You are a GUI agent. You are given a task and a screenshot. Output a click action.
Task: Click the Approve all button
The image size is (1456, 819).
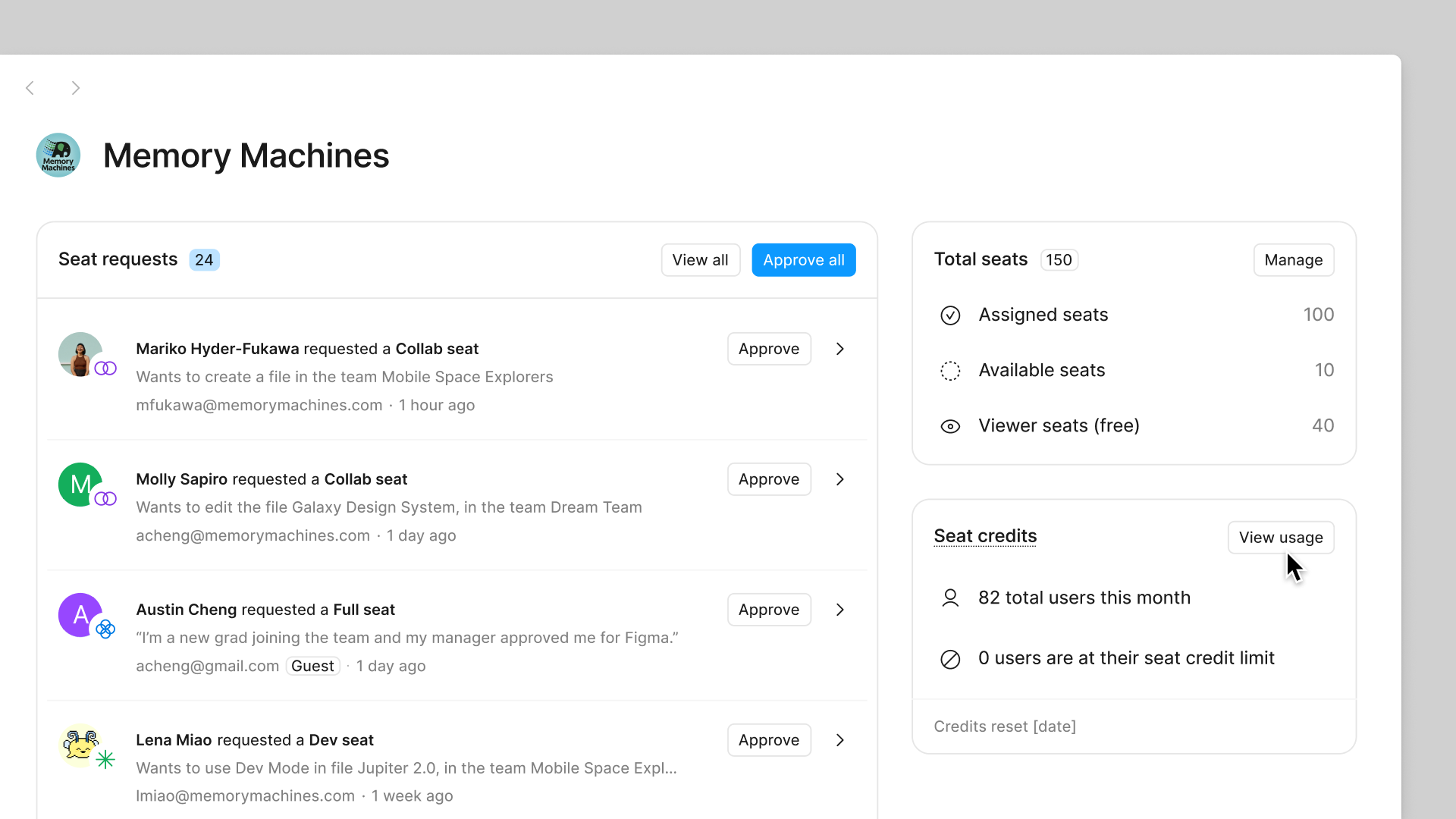tap(804, 259)
